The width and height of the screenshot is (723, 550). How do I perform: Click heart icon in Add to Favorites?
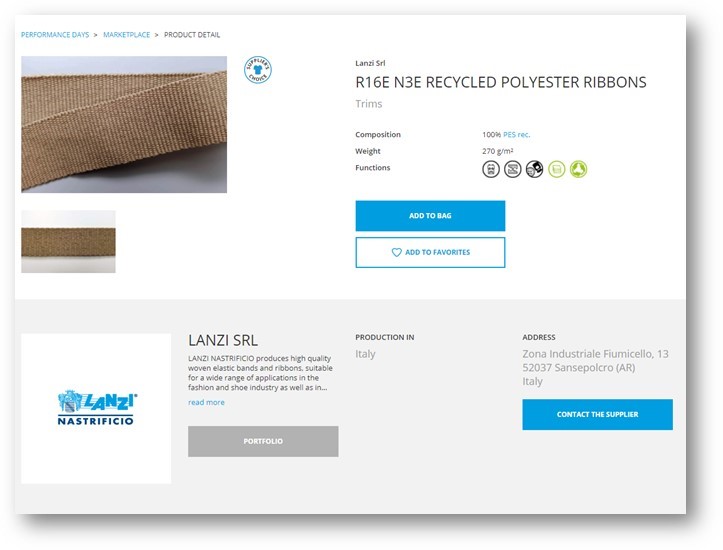pos(397,252)
